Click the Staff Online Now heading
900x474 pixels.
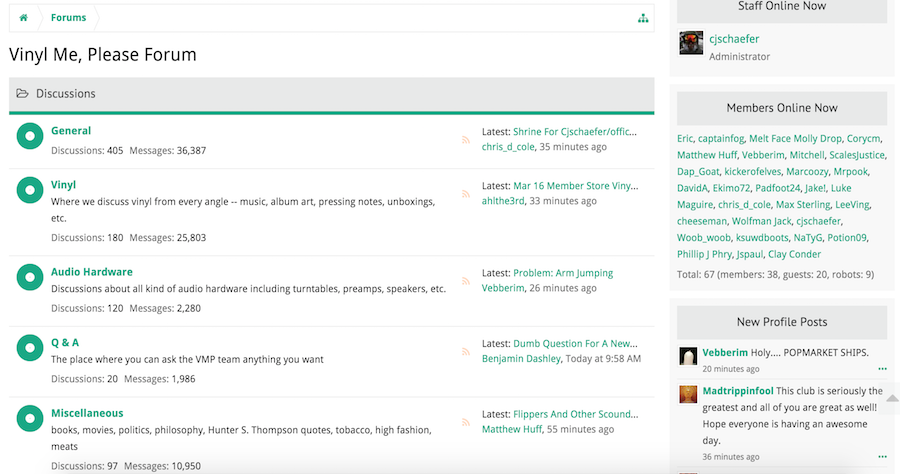click(x=782, y=6)
